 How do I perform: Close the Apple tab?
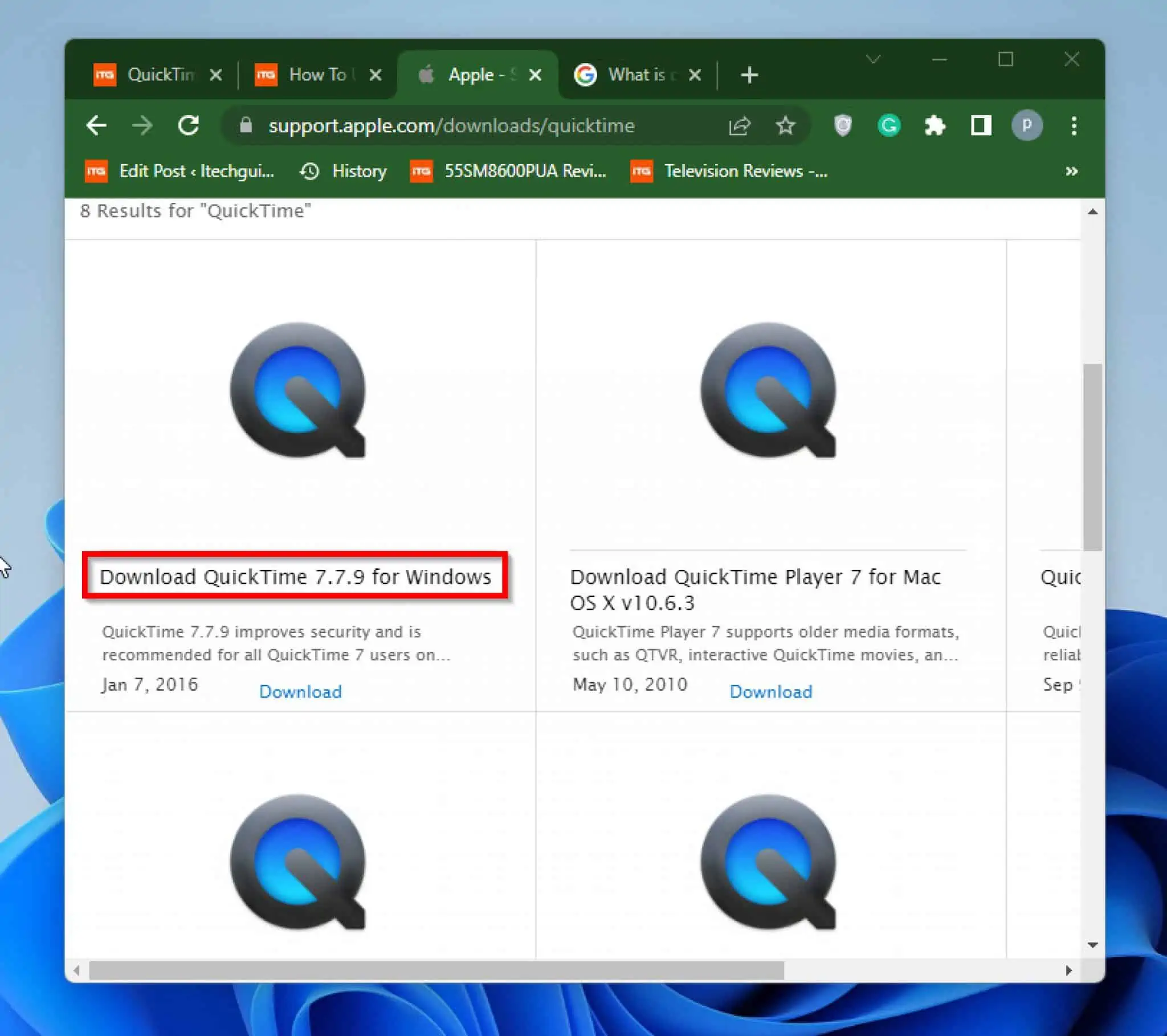coord(536,75)
